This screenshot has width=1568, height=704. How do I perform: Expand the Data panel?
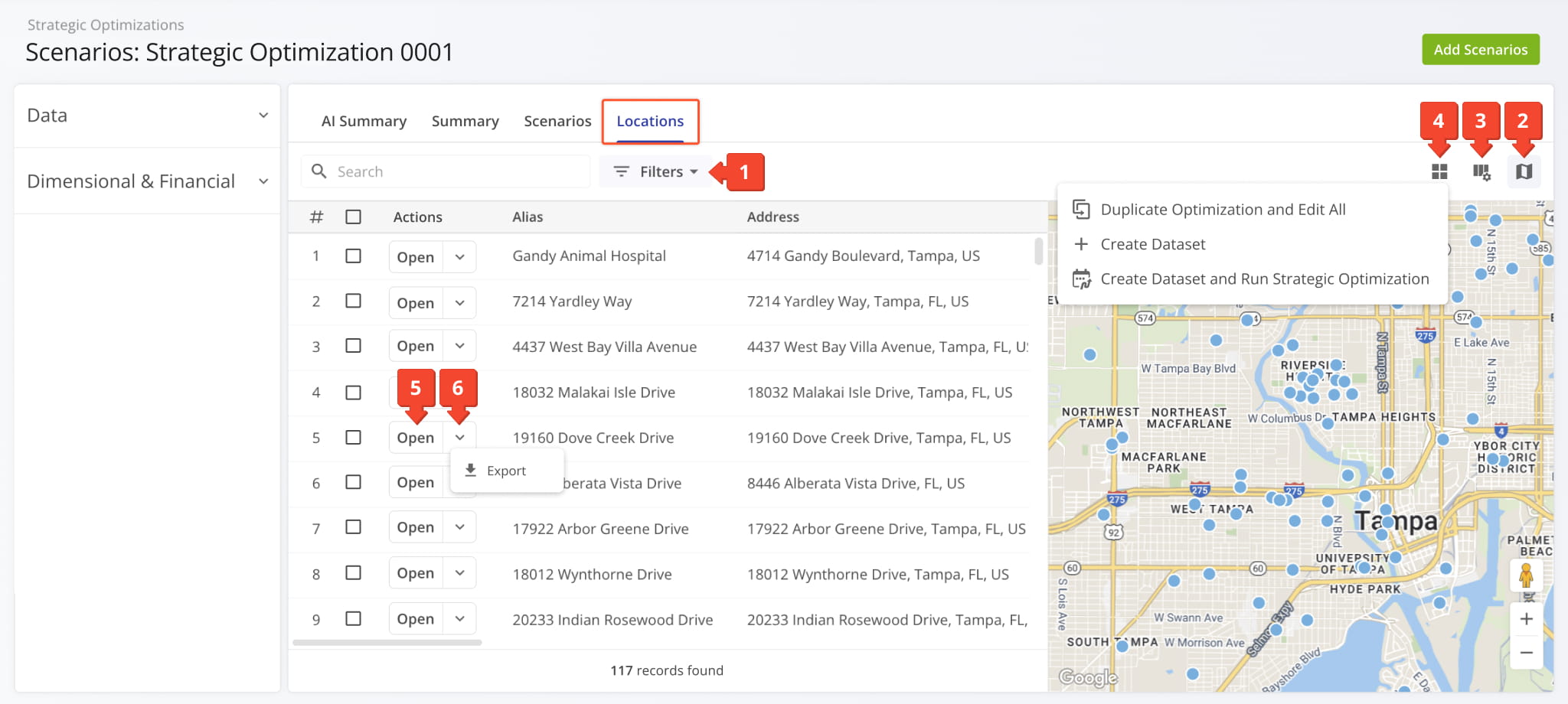[x=147, y=116]
